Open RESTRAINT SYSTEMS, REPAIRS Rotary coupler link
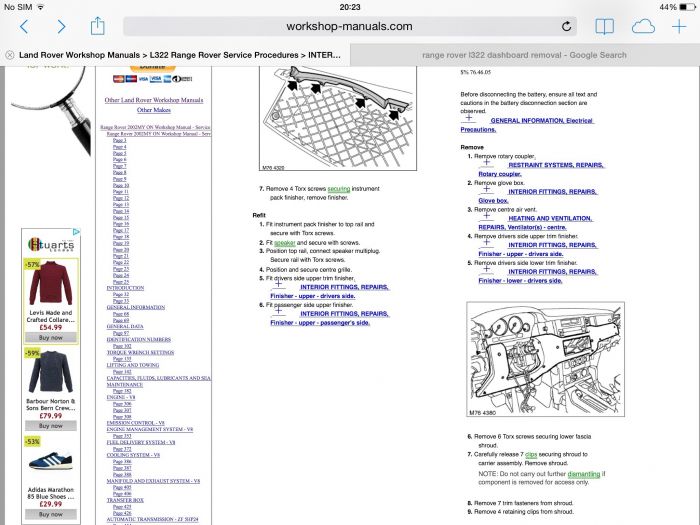700x525 pixels. click(541, 170)
